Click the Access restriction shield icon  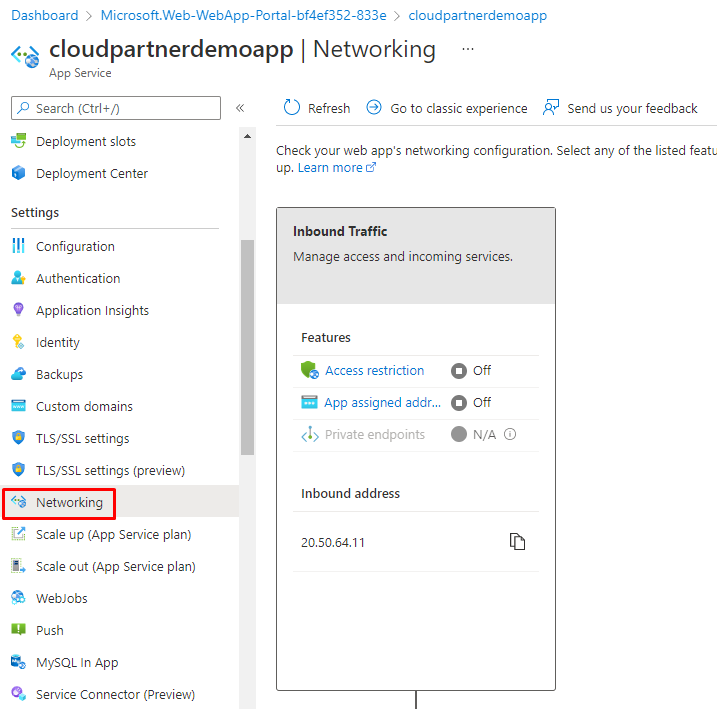point(309,370)
